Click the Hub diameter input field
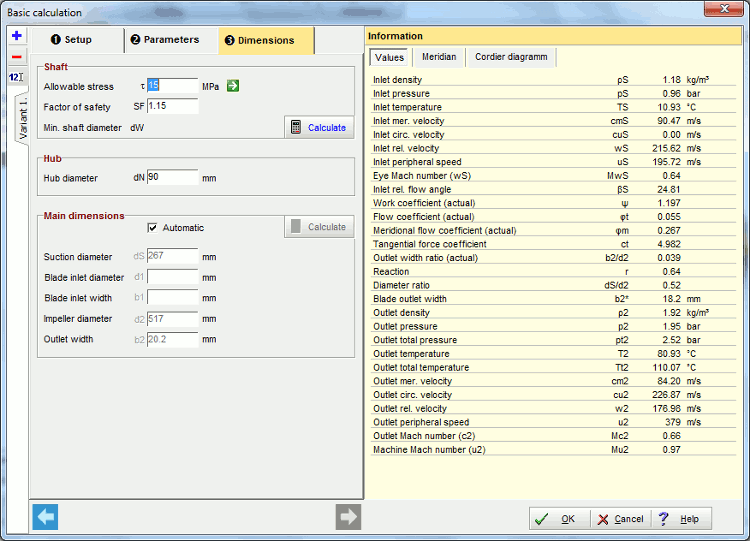The width and height of the screenshot is (750, 541). 172,177
